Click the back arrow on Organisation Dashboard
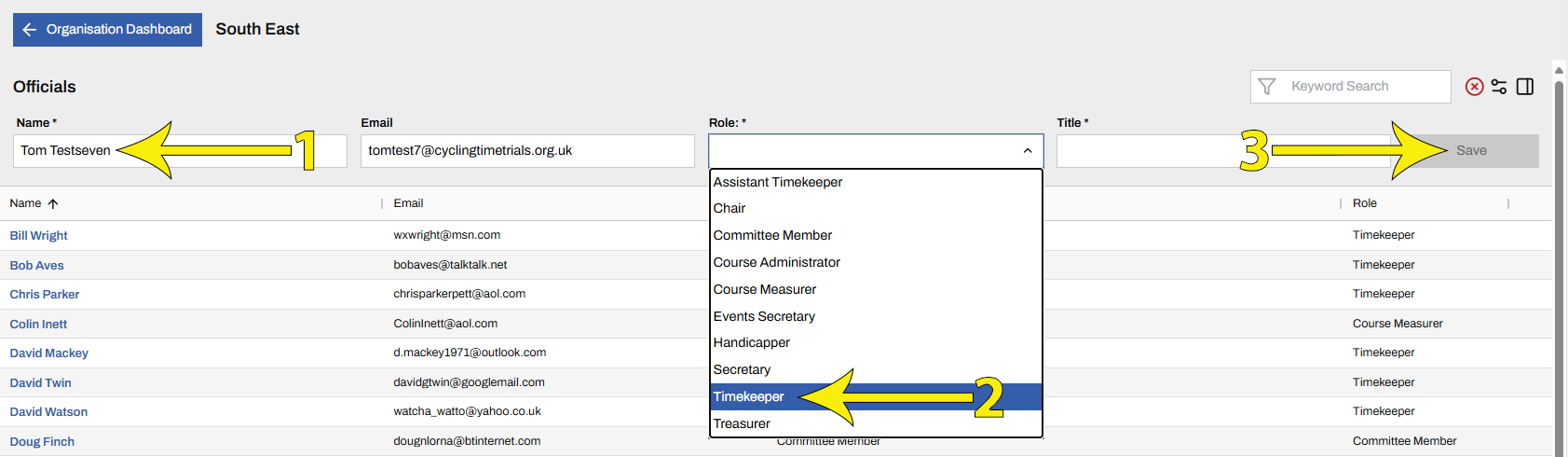The image size is (1568, 457). click(30, 30)
